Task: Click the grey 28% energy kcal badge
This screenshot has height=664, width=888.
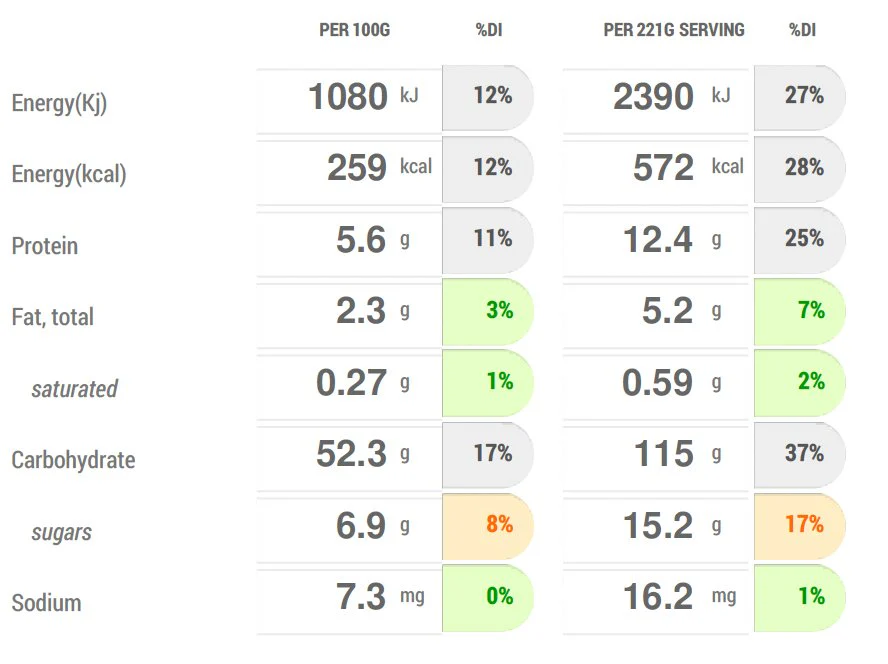Action: (801, 168)
